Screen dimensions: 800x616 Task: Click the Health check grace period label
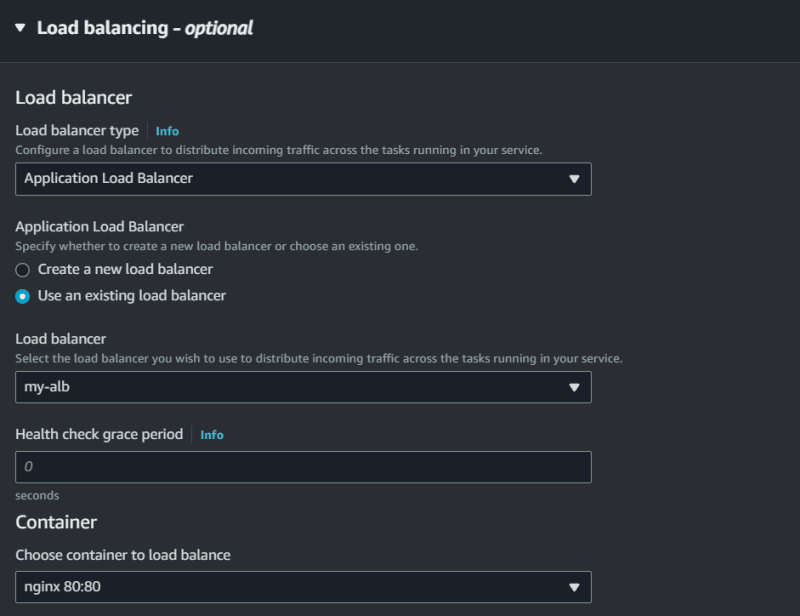tap(99, 434)
